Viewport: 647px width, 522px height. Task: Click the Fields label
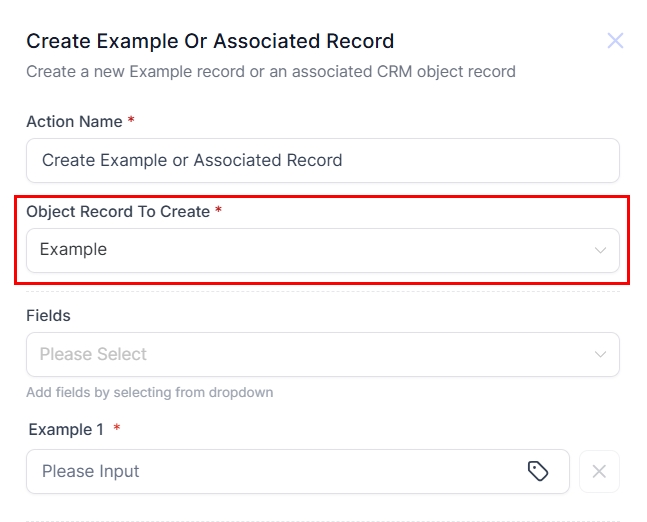[48, 315]
